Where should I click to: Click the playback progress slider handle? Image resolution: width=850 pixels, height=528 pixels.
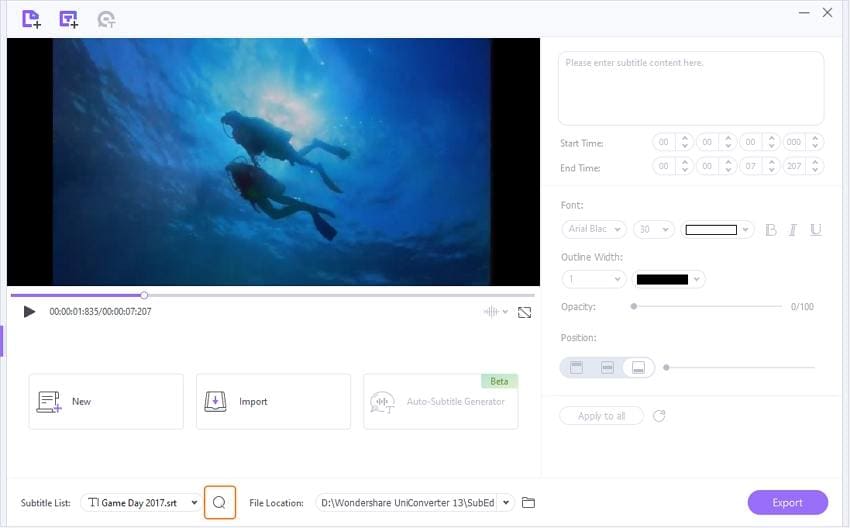point(144,295)
